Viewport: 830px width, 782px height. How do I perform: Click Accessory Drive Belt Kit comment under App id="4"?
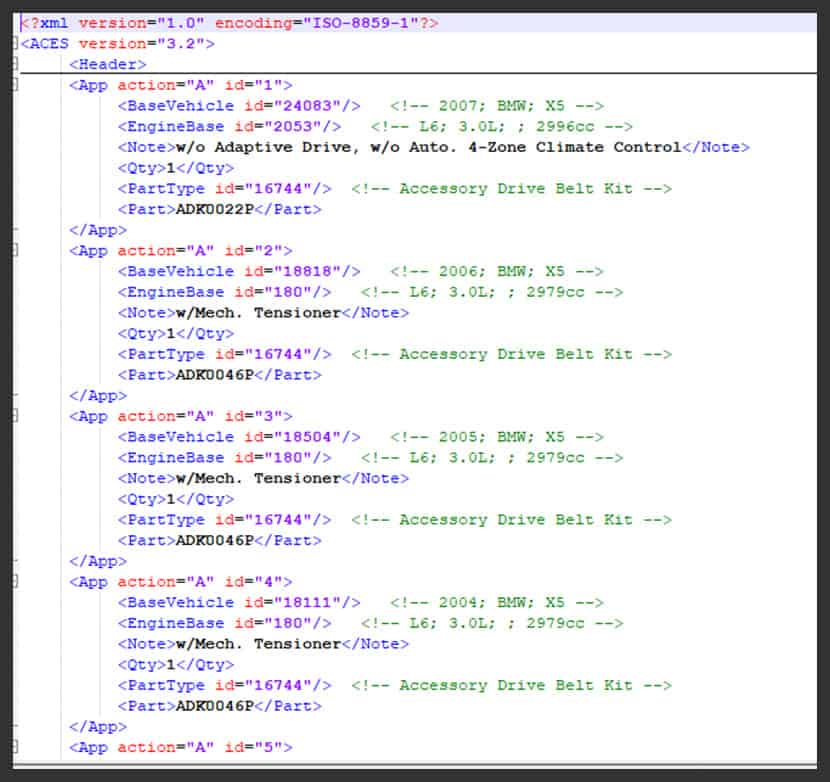click(511, 685)
